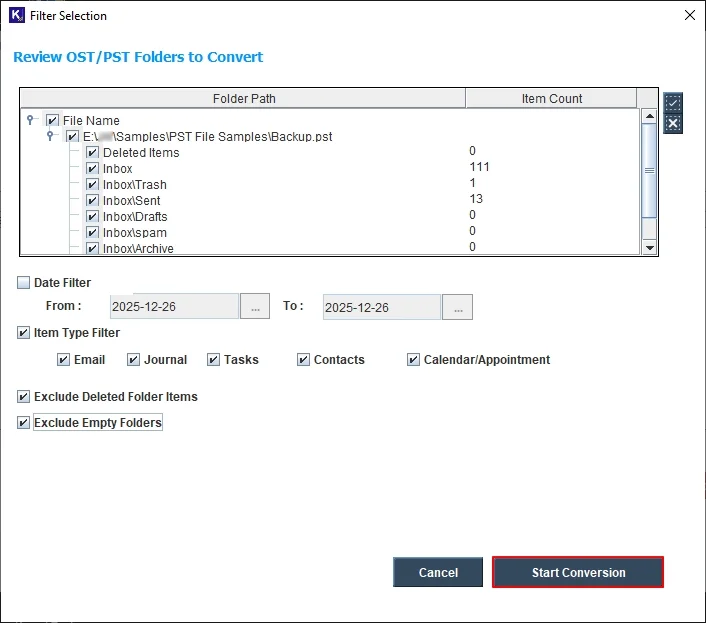Close the Filter Selection dialog
This screenshot has height=623, width=706.
point(689,15)
